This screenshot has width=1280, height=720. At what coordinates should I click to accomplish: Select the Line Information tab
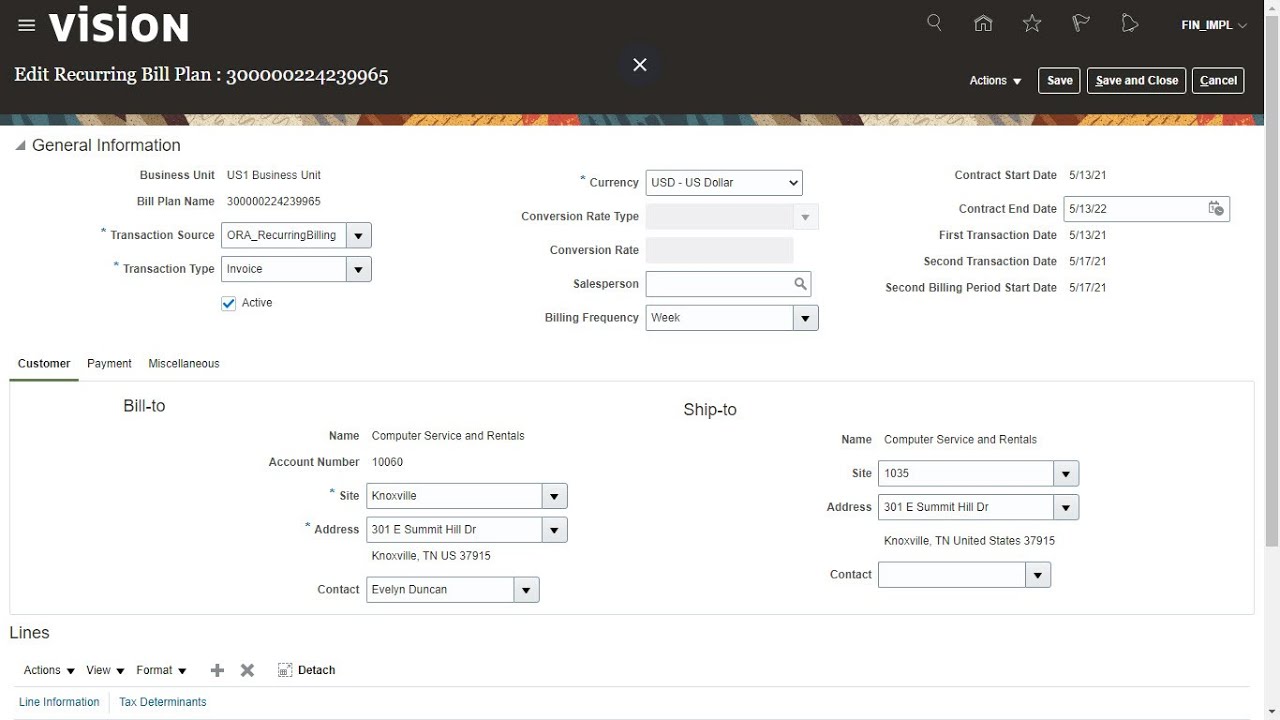click(59, 702)
